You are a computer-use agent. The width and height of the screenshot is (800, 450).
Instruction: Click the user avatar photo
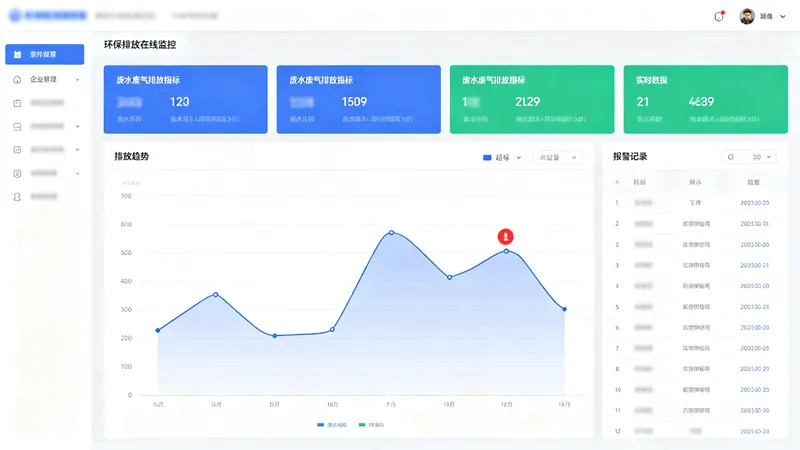click(x=747, y=16)
